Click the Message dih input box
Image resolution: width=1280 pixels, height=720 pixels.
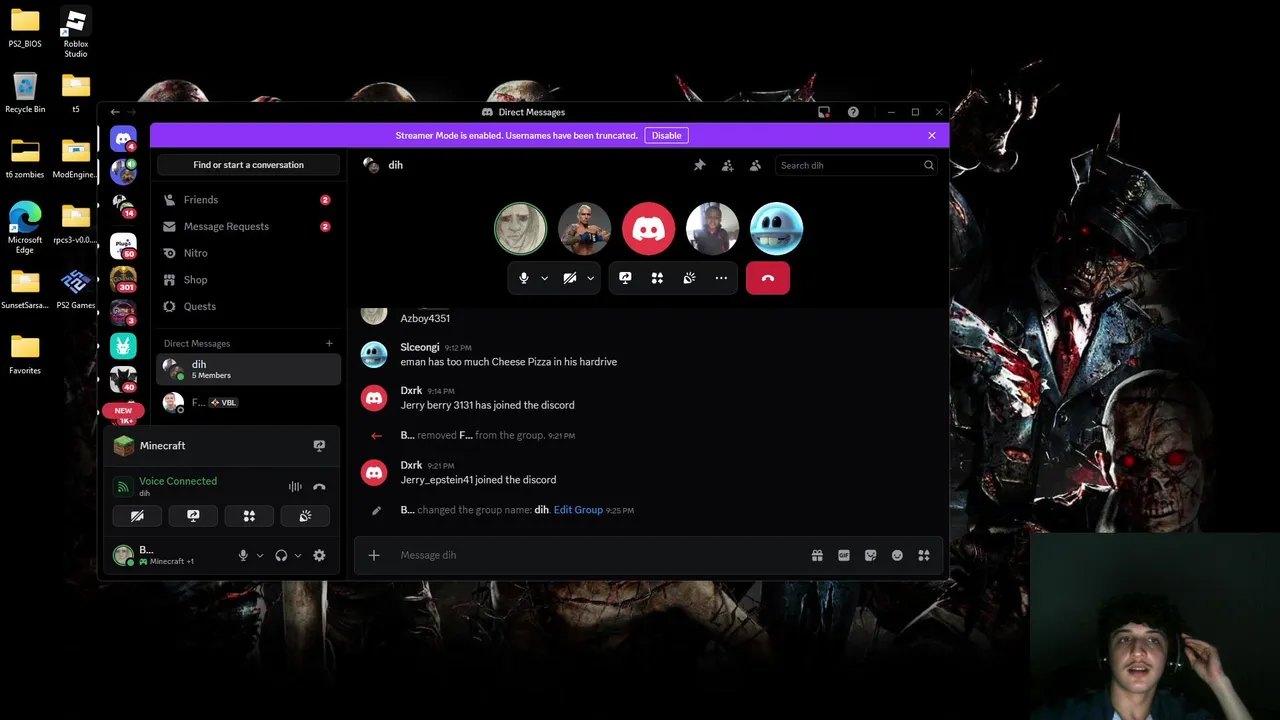pyautogui.click(x=600, y=555)
